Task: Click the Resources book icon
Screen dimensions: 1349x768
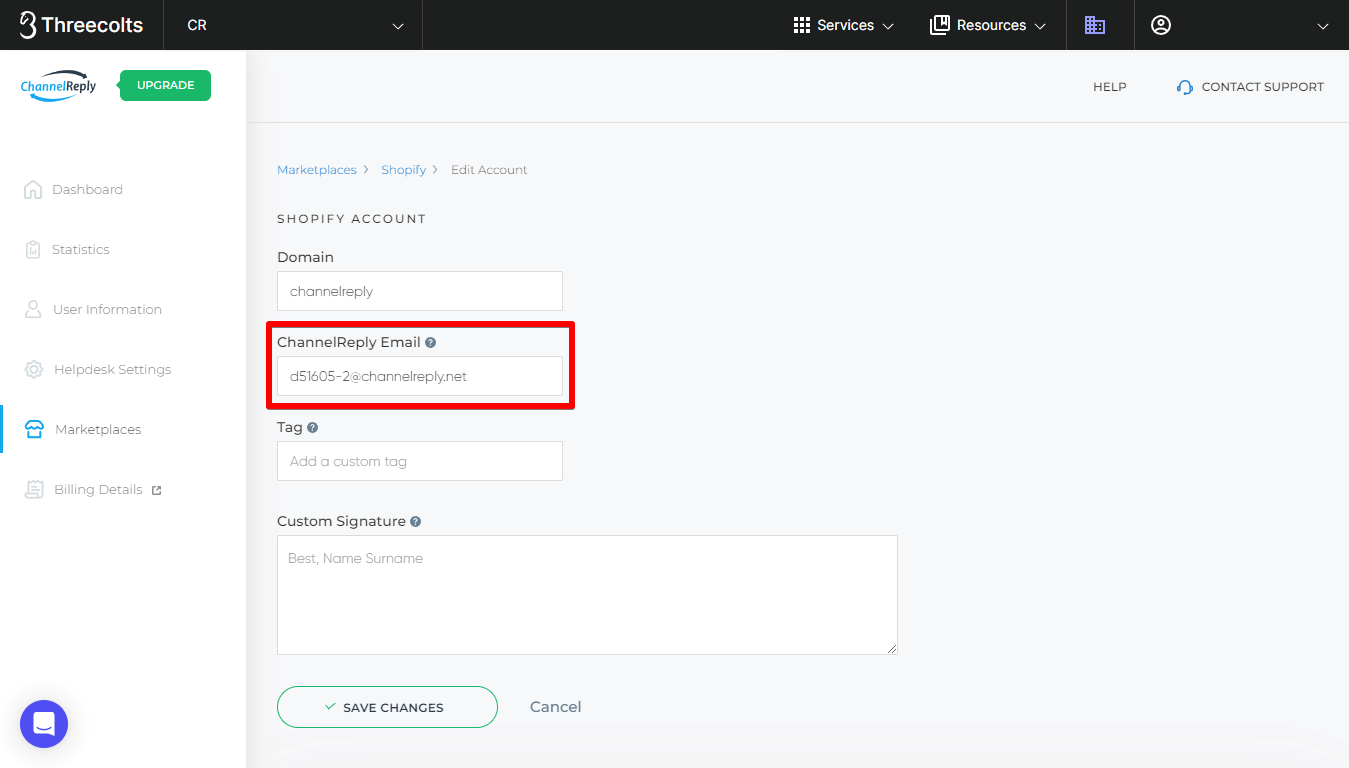Action: pos(939,25)
